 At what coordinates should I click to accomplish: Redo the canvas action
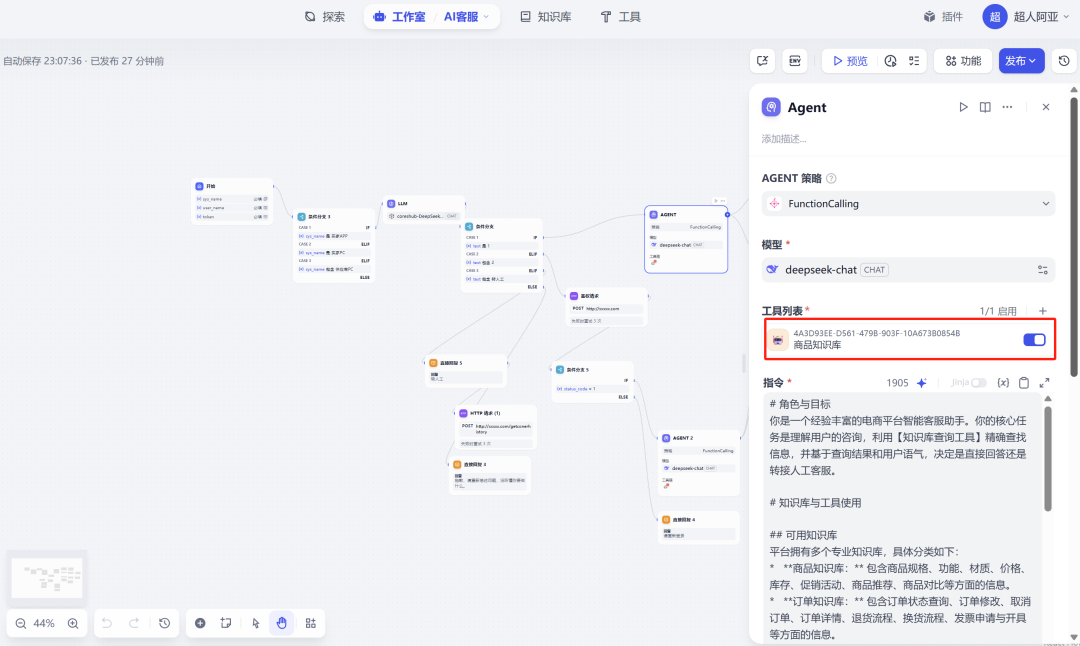[x=134, y=623]
